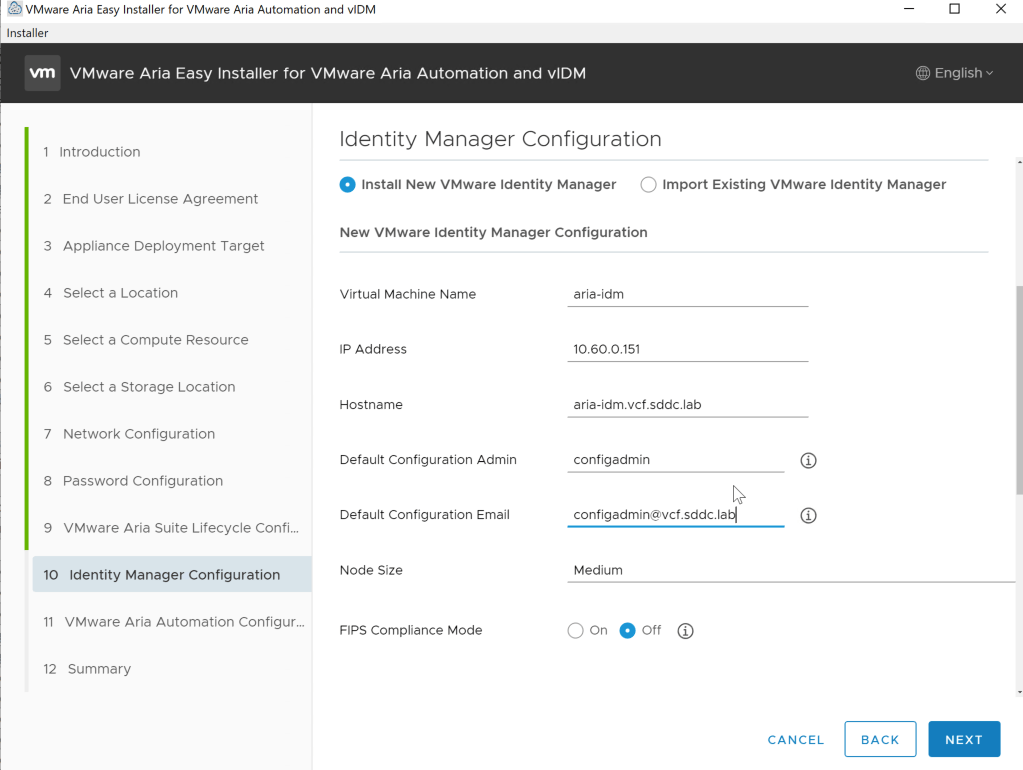Image resolution: width=1023 pixels, height=770 pixels.
Task: Select Install New VMware Identity Manager
Action: pyautogui.click(x=348, y=184)
